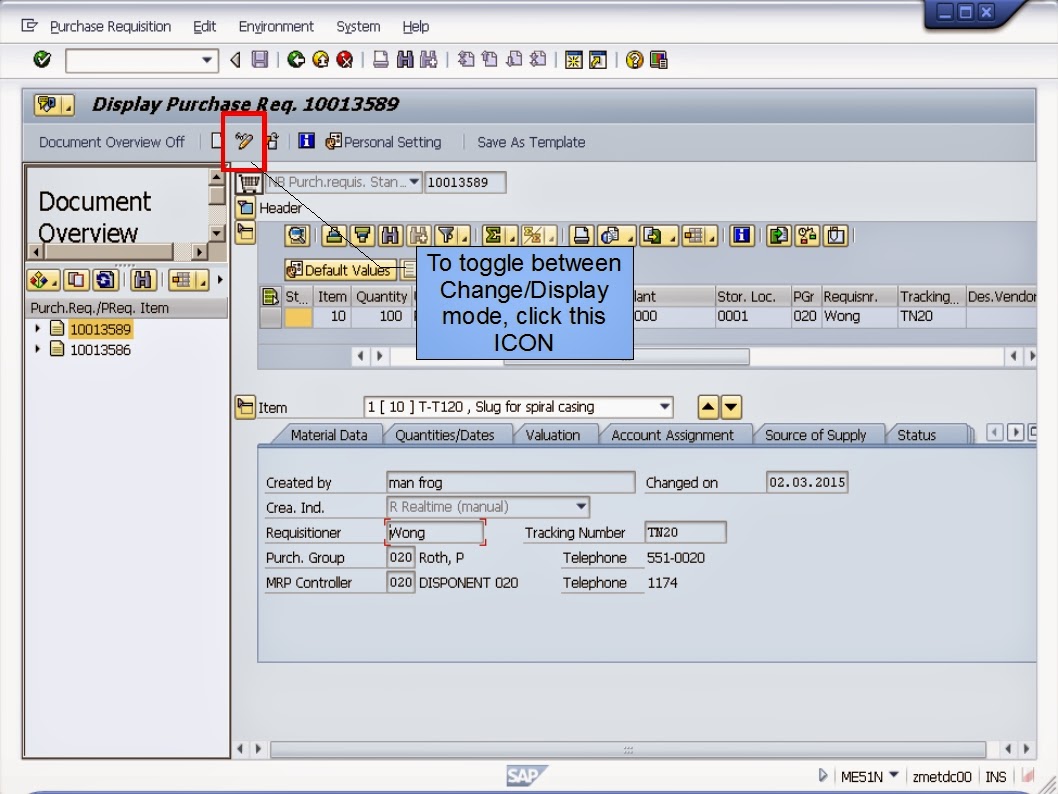Go back using the green arrow icon

tap(294, 60)
